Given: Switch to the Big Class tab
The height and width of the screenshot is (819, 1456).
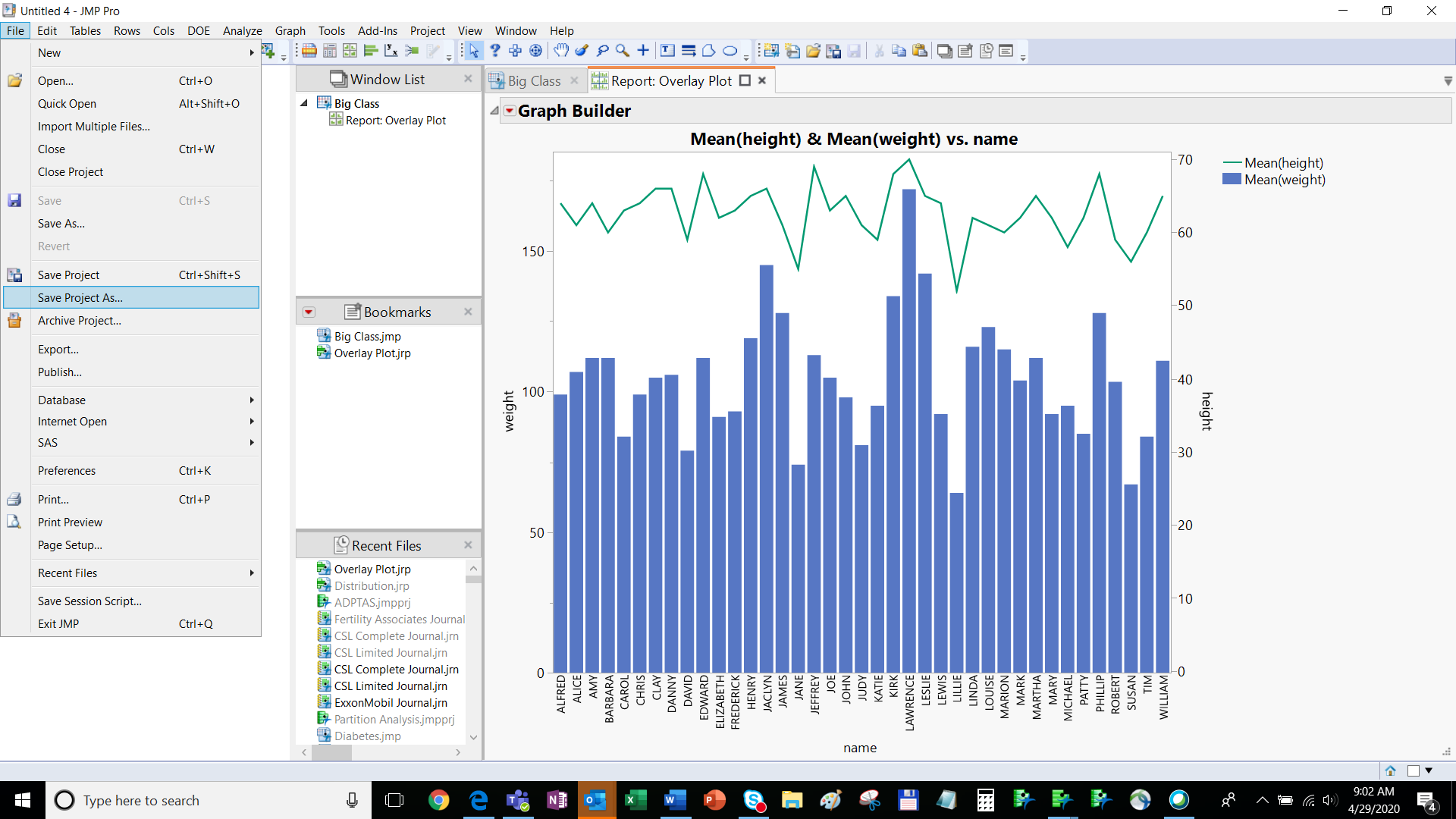Looking at the screenshot, I should 533,80.
